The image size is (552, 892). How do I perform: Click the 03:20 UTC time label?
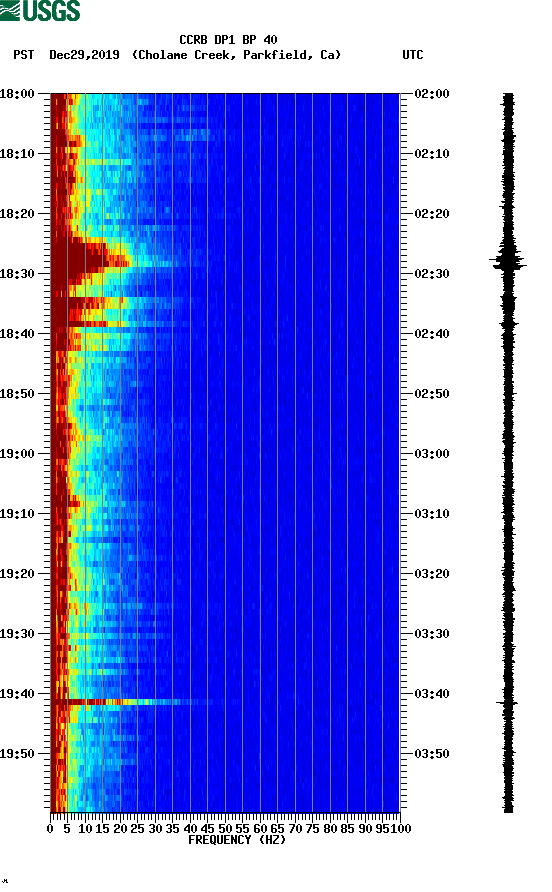pyautogui.click(x=432, y=573)
